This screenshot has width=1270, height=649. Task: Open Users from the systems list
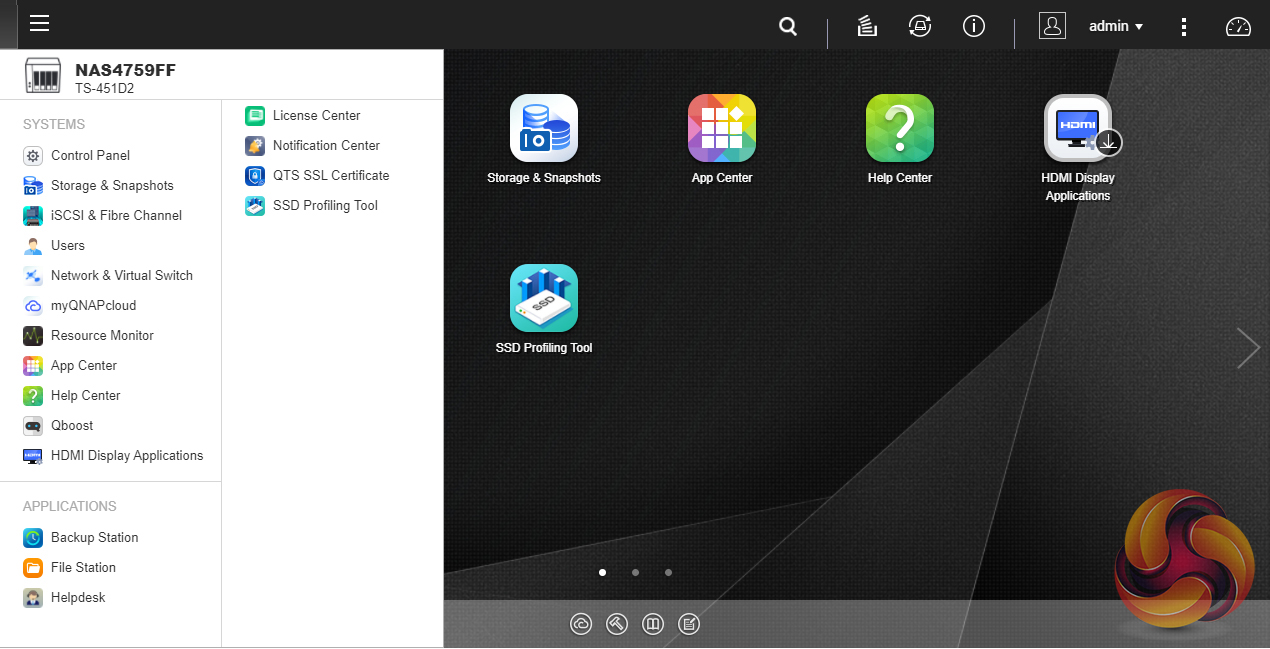click(54, 246)
